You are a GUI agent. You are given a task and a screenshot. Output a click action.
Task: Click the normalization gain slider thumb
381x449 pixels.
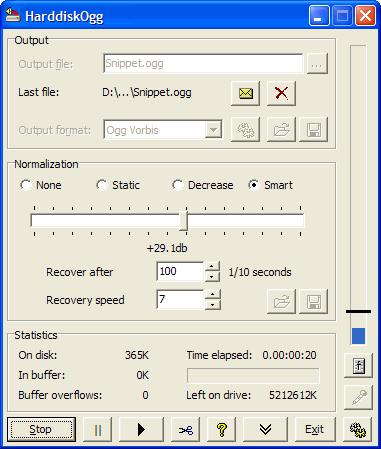coord(183,220)
